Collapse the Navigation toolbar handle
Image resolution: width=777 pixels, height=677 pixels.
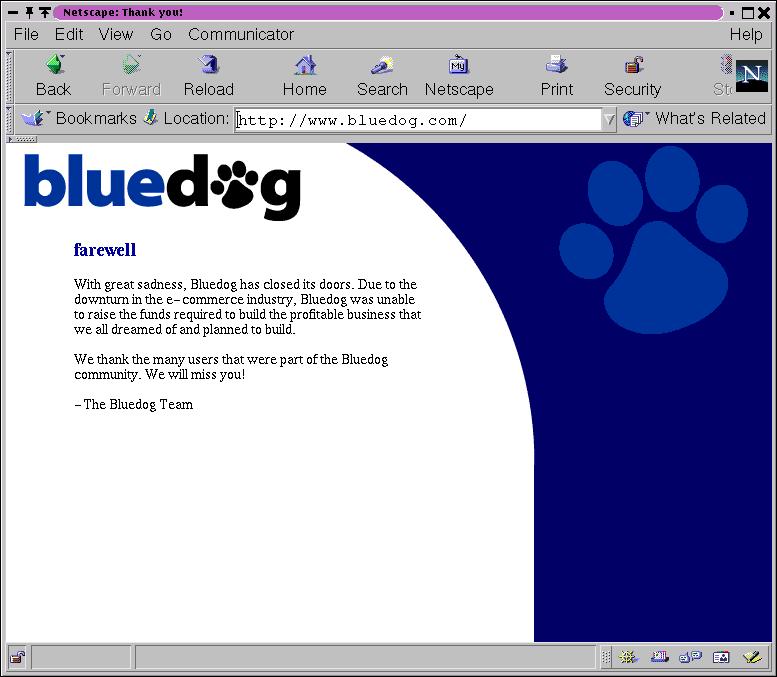tap(9, 76)
